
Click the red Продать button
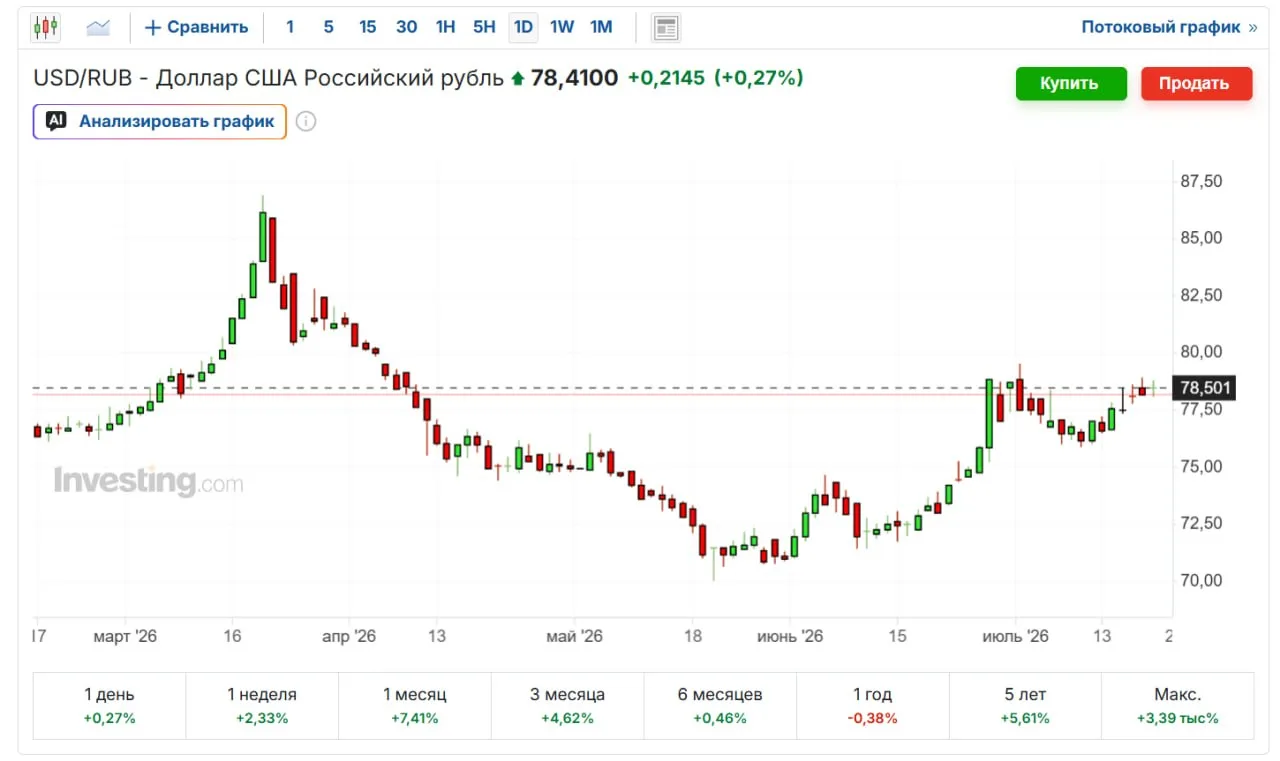click(1195, 83)
